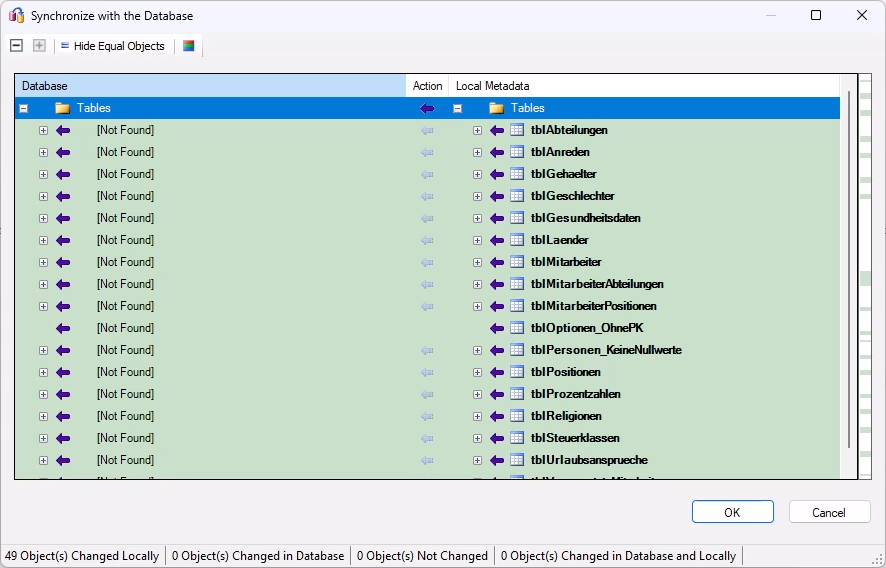This screenshot has height=568, width=886.
Task: Click the Local Metadata Tables folder icon
Action: click(x=496, y=108)
